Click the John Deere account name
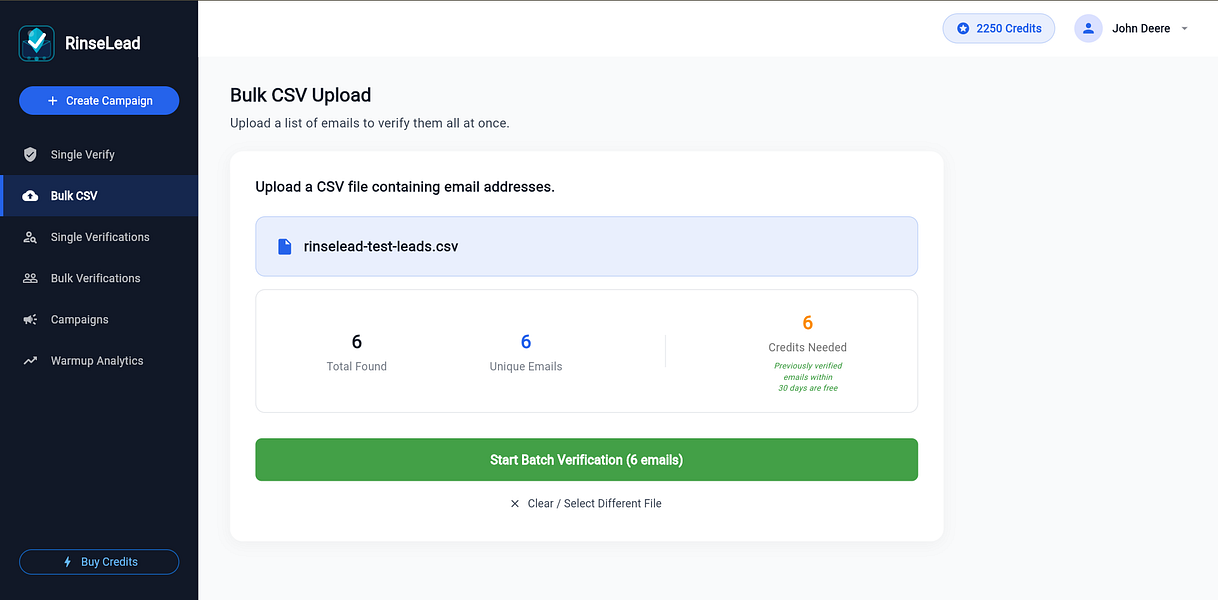The image size is (1218, 600). [1141, 28]
